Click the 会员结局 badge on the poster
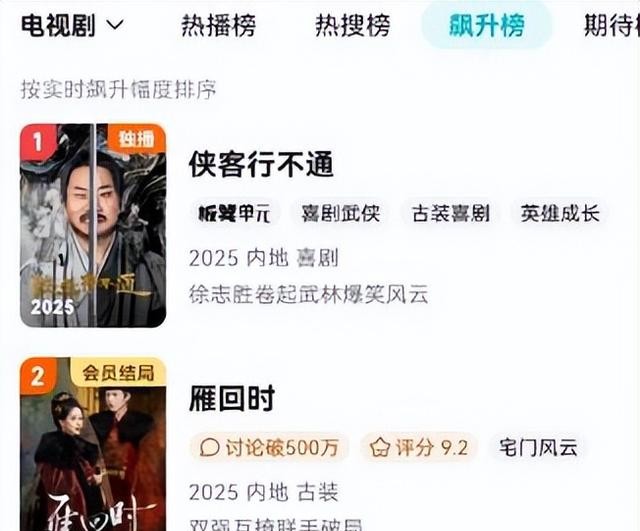Screen dimensions: 640x531 (118, 372)
